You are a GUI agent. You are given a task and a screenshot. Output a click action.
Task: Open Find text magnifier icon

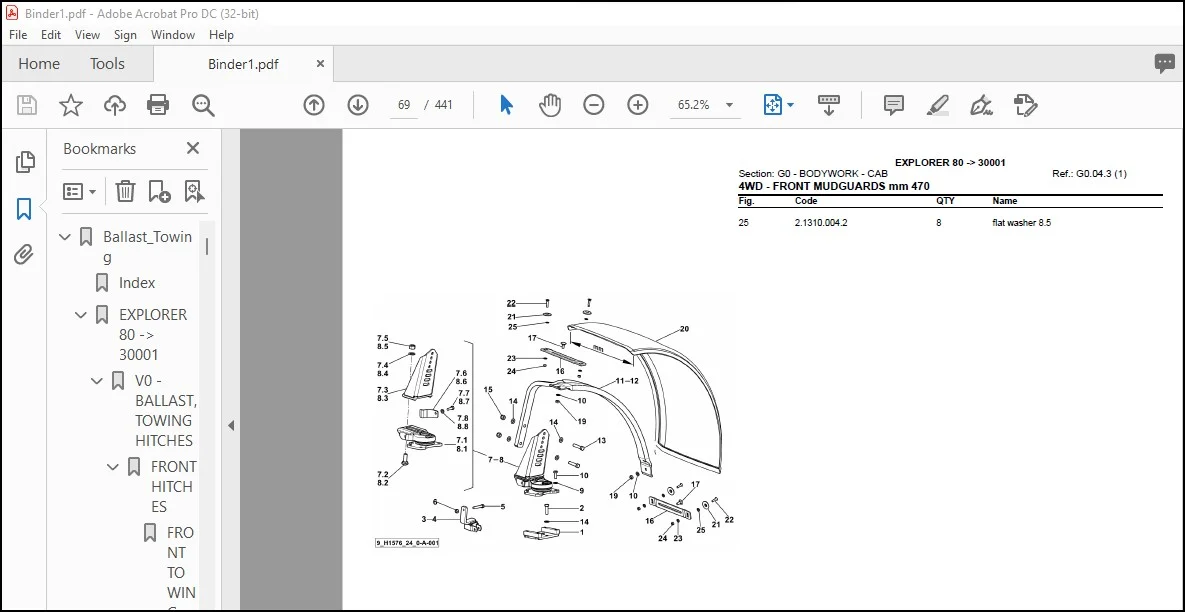[x=203, y=105]
